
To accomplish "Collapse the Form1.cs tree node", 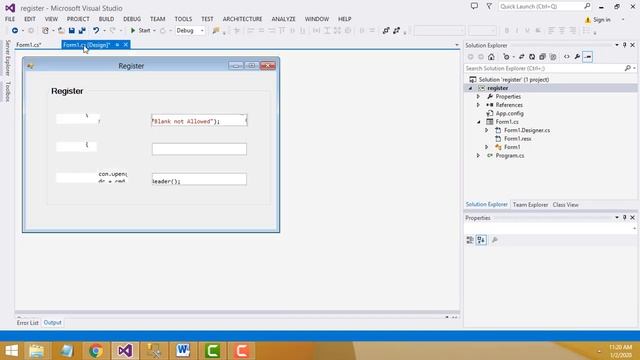I will point(478,122).
